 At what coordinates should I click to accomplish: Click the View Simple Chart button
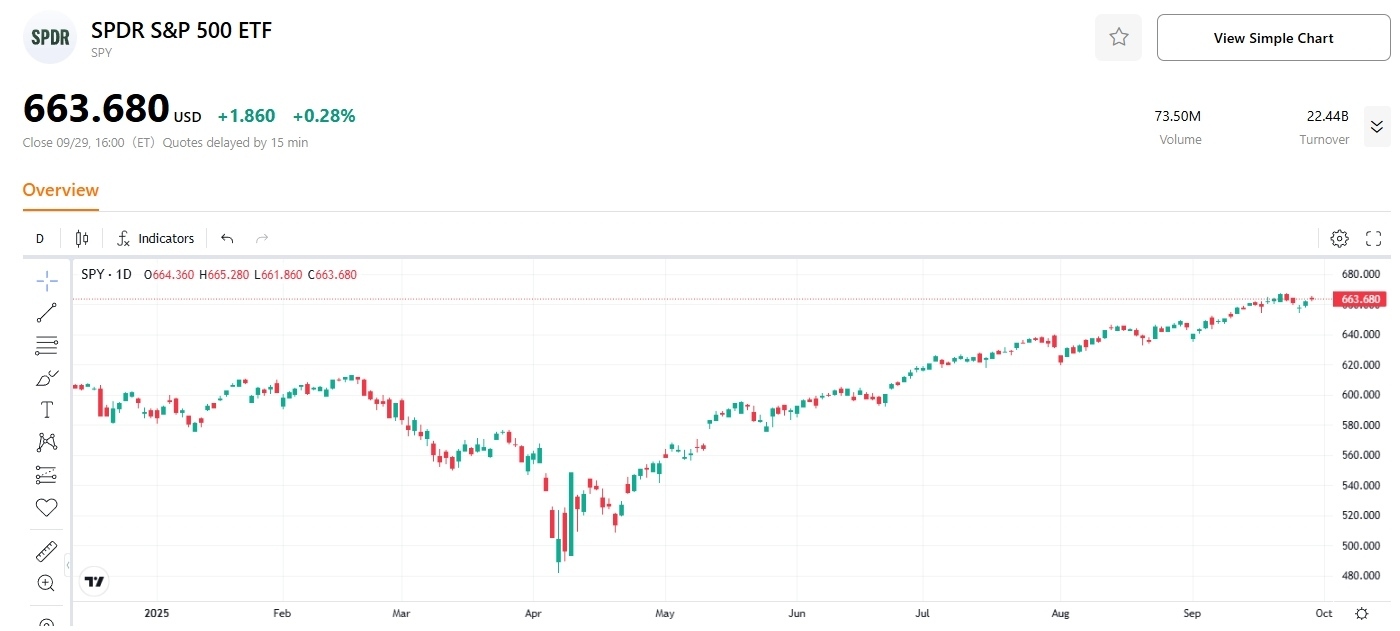pos(1273,38)
